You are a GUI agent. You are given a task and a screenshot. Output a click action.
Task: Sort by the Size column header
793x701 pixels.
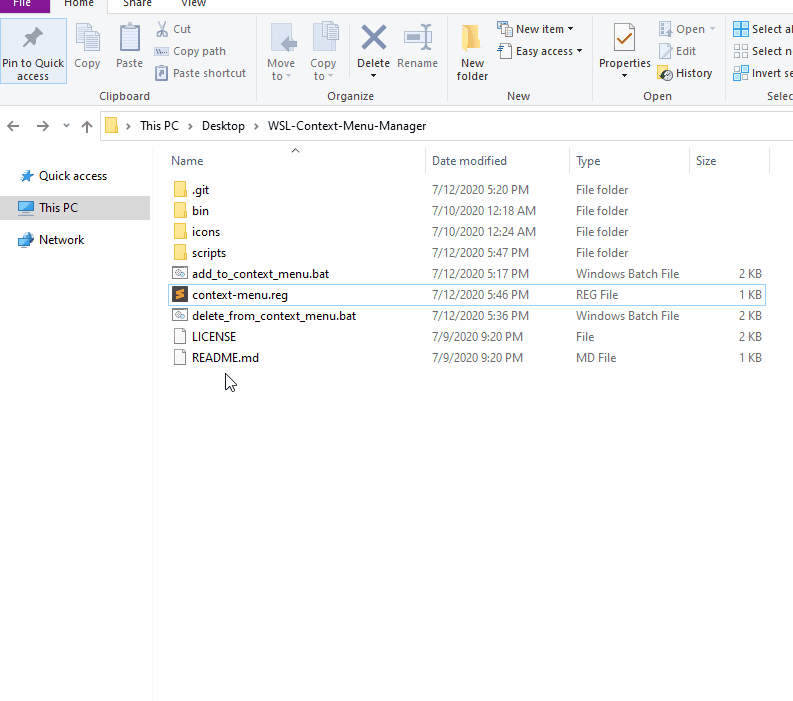click(706, 161)
